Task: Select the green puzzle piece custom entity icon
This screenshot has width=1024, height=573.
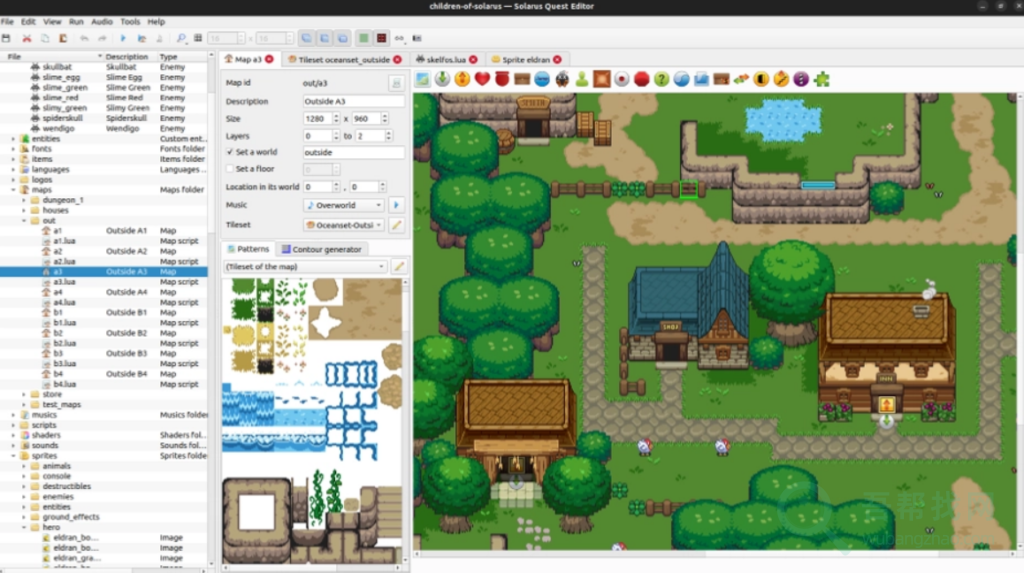Action: point(821,79)
